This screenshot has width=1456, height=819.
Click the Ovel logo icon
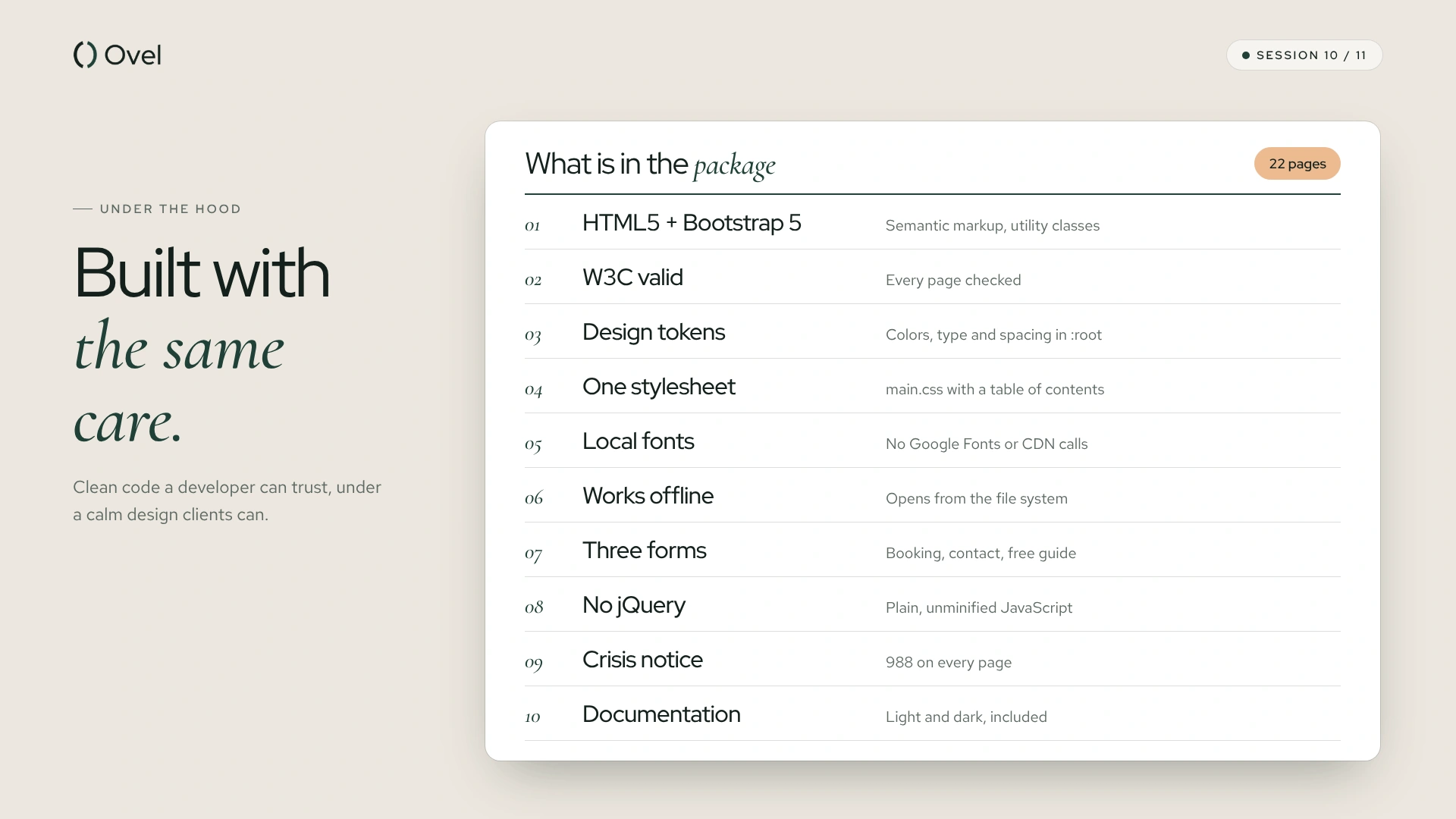pos(85,55)
